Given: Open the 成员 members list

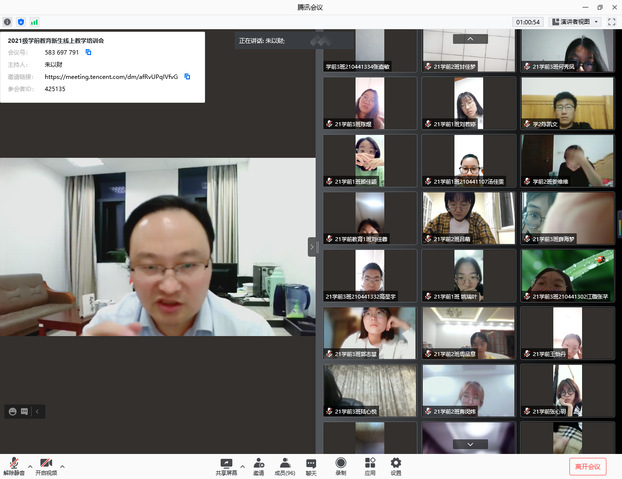Looking at the screenshot, I should coord(285,463).
